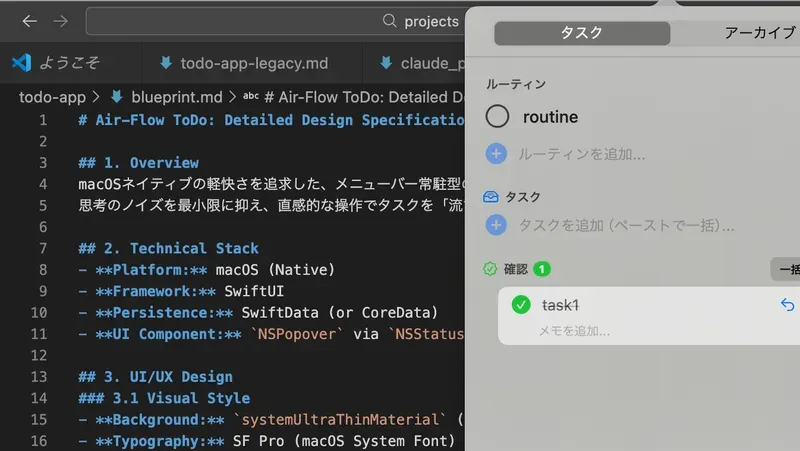Click the '**Background:**' line in editor
The width and height of the screenshot is (800, 451).
click(x=271, y=420)
